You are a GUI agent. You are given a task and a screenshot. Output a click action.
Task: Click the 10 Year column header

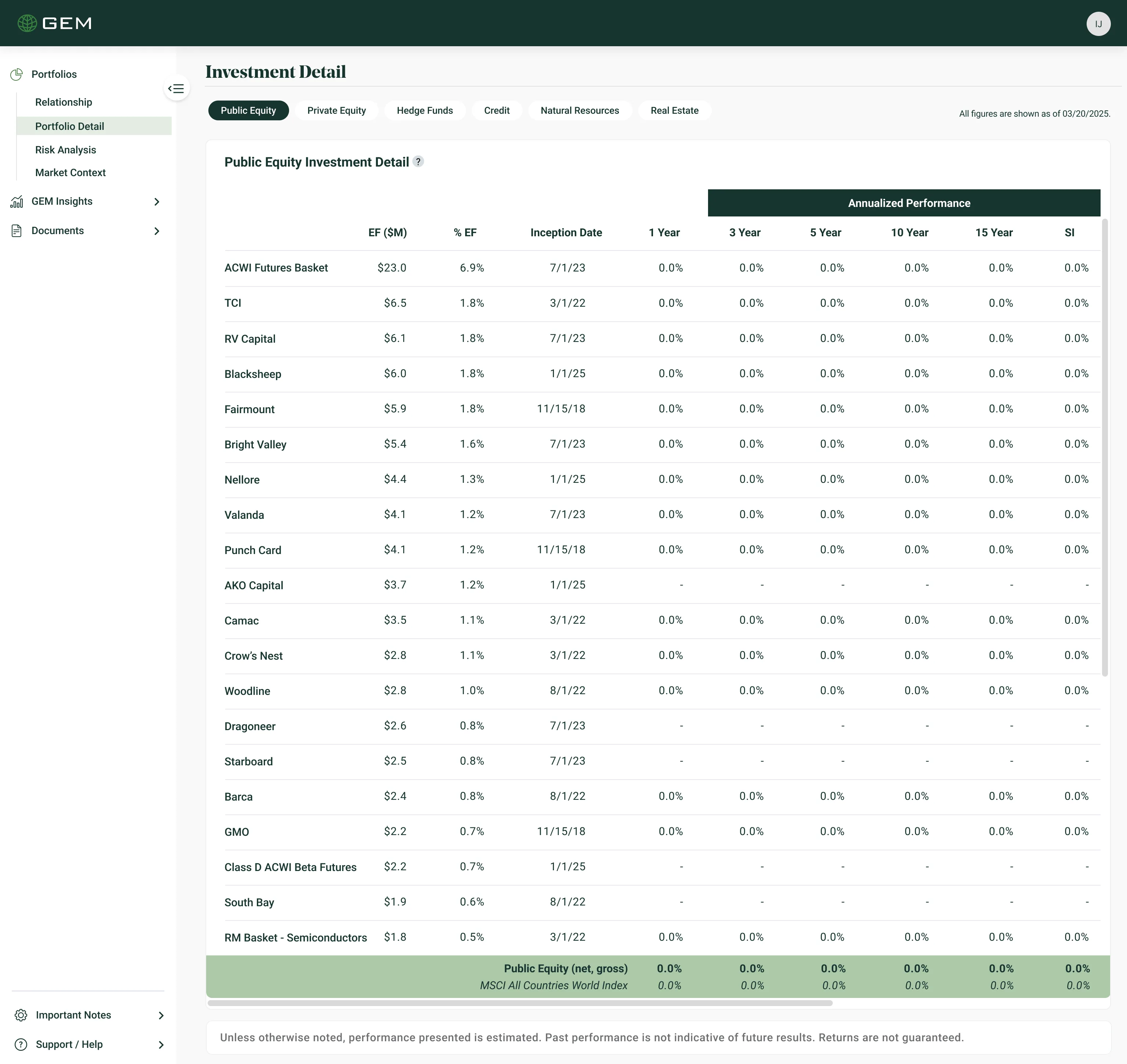(909, 233)
